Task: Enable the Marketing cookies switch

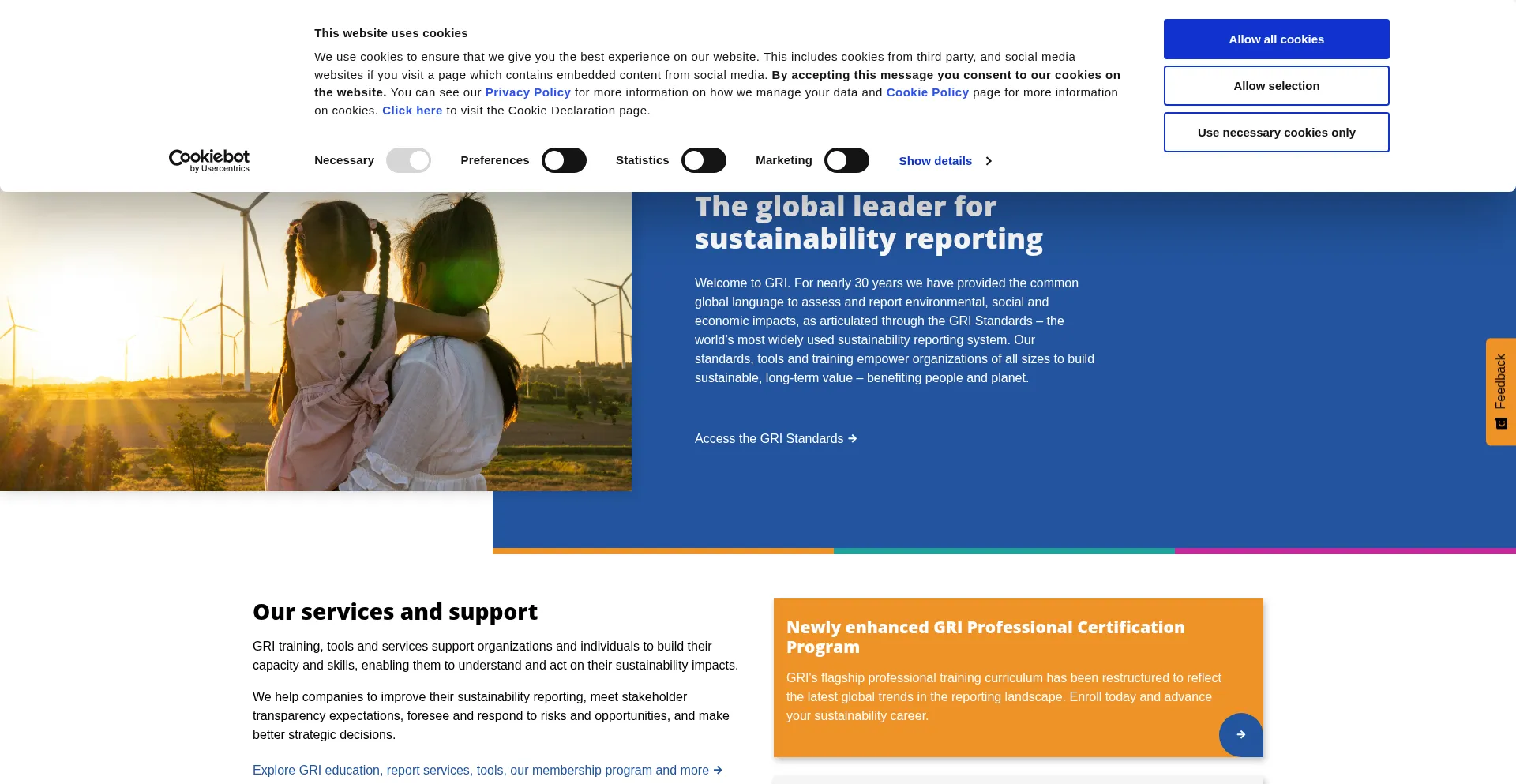Action: click(846, 160)
